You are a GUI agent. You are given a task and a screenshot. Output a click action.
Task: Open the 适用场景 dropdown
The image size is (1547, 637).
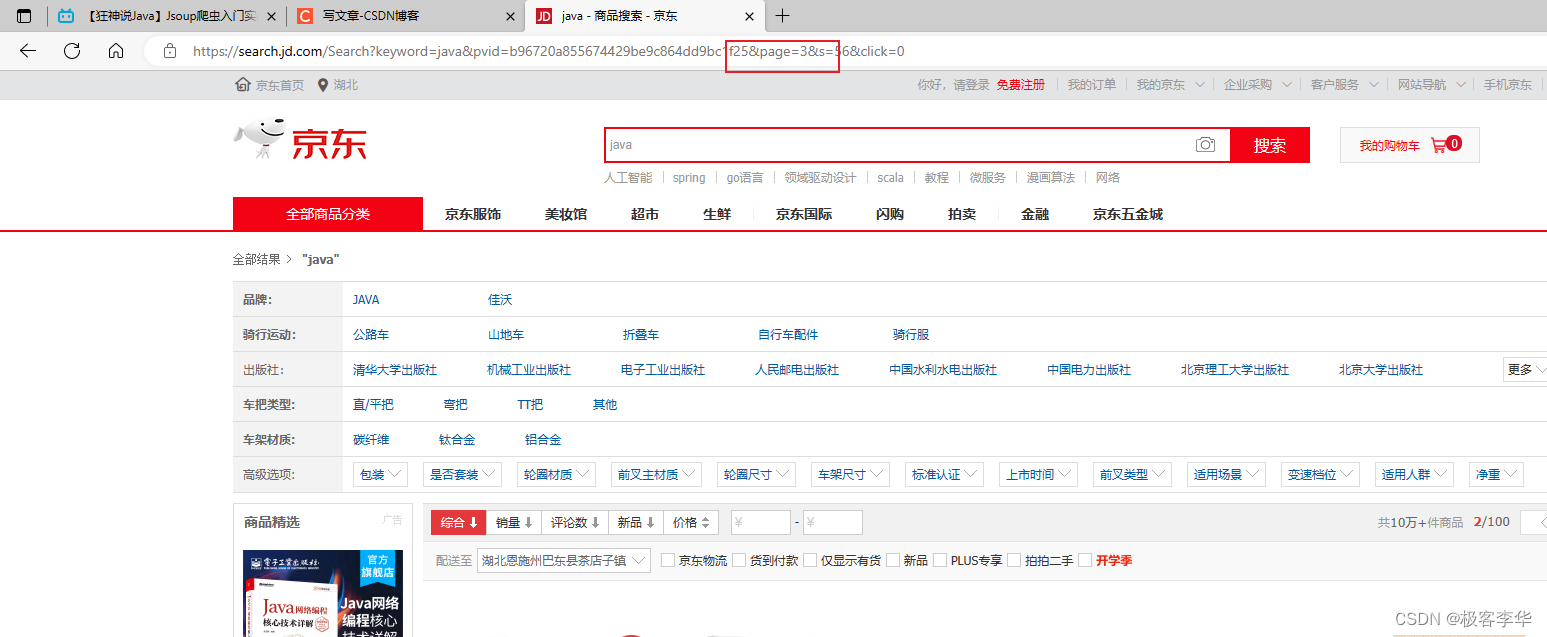click(x=1227, y=474)
